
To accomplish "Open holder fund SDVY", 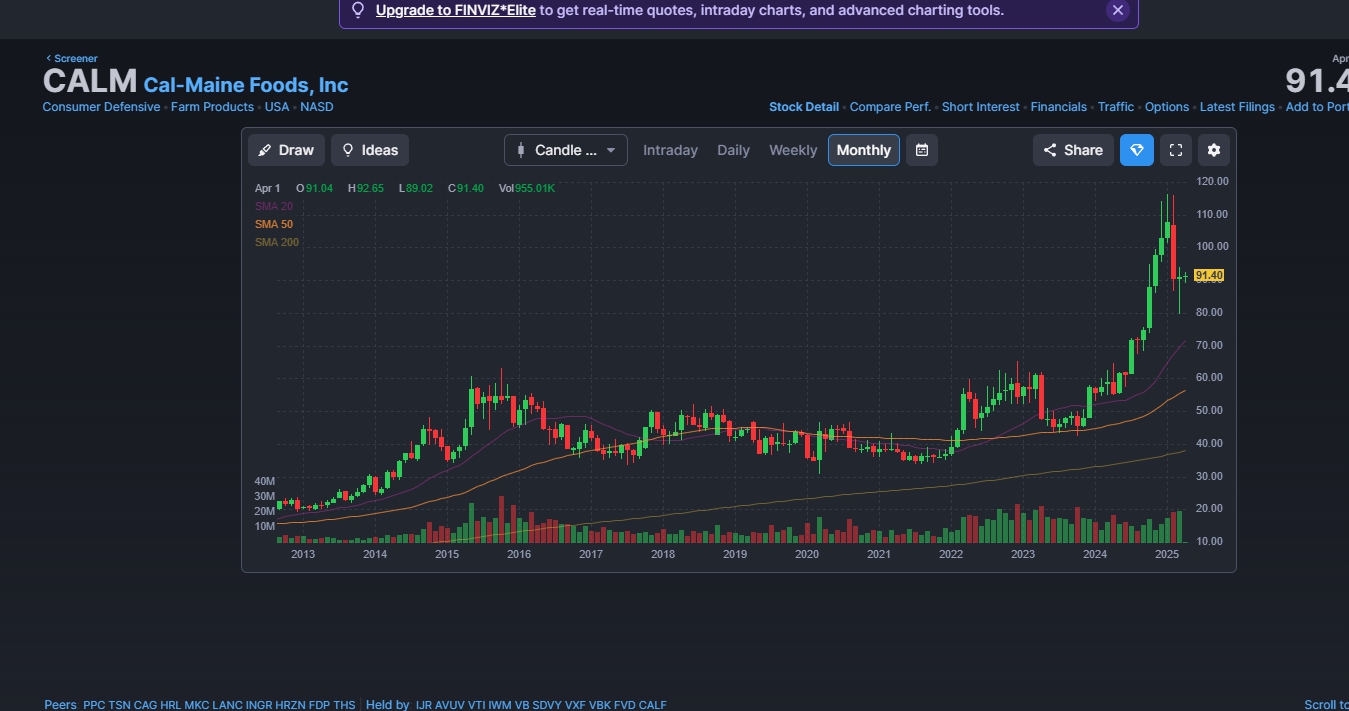I will pyautogui.click(x=548, y=705).
